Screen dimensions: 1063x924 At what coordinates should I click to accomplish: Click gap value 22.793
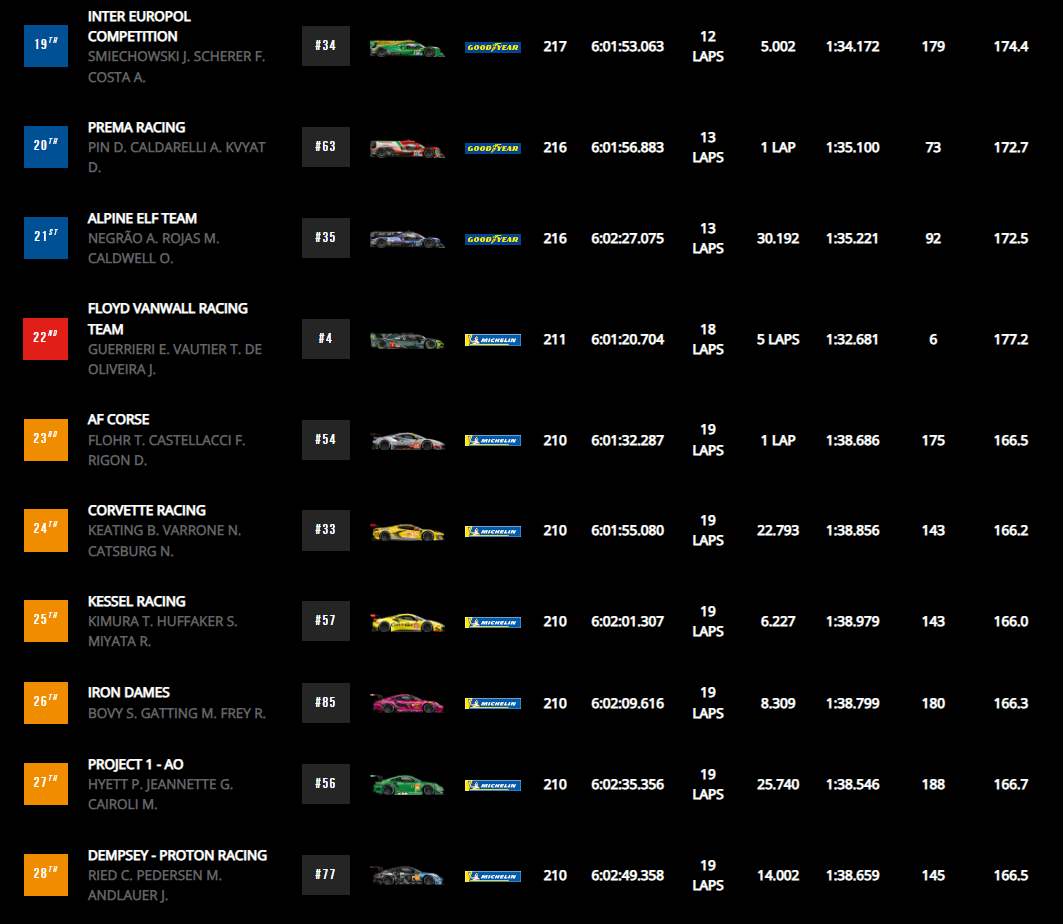(778, 531)
